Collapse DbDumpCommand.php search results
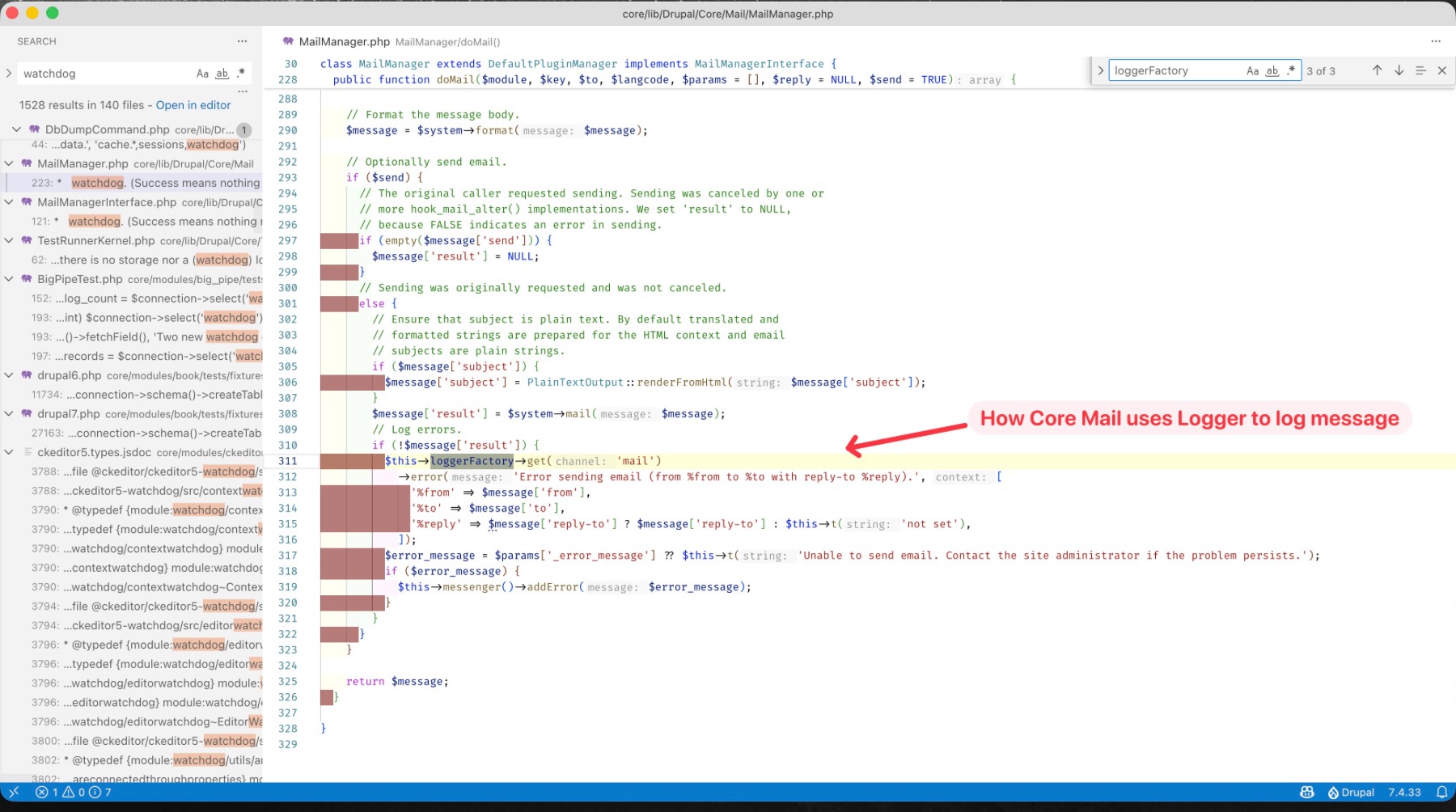 (x=16, y=129)
